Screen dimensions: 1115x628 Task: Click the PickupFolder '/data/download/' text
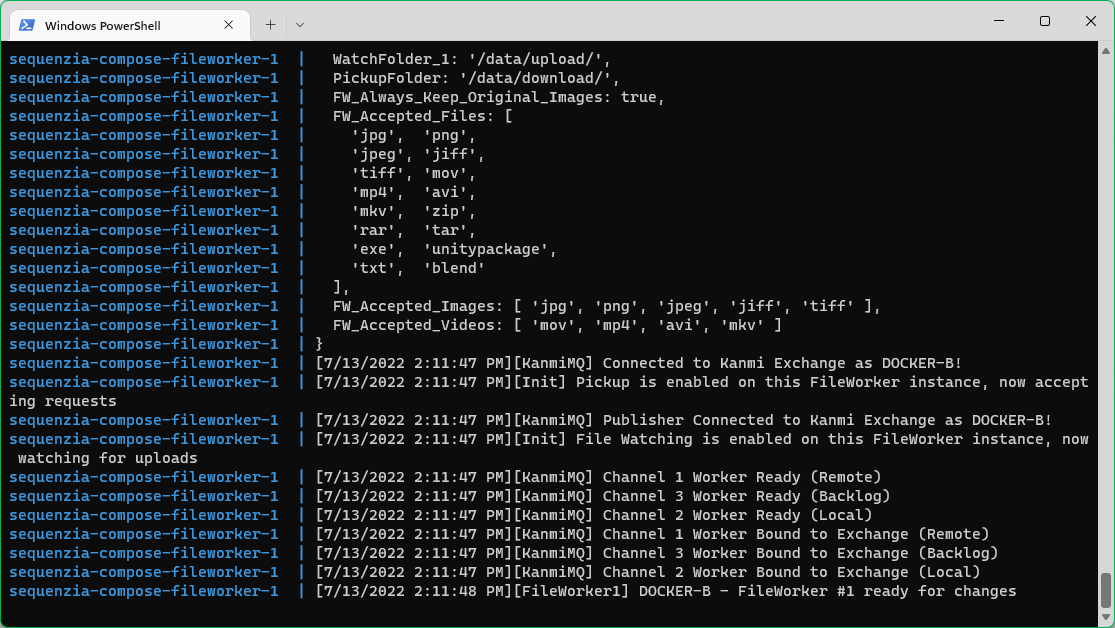pos(476,78)
